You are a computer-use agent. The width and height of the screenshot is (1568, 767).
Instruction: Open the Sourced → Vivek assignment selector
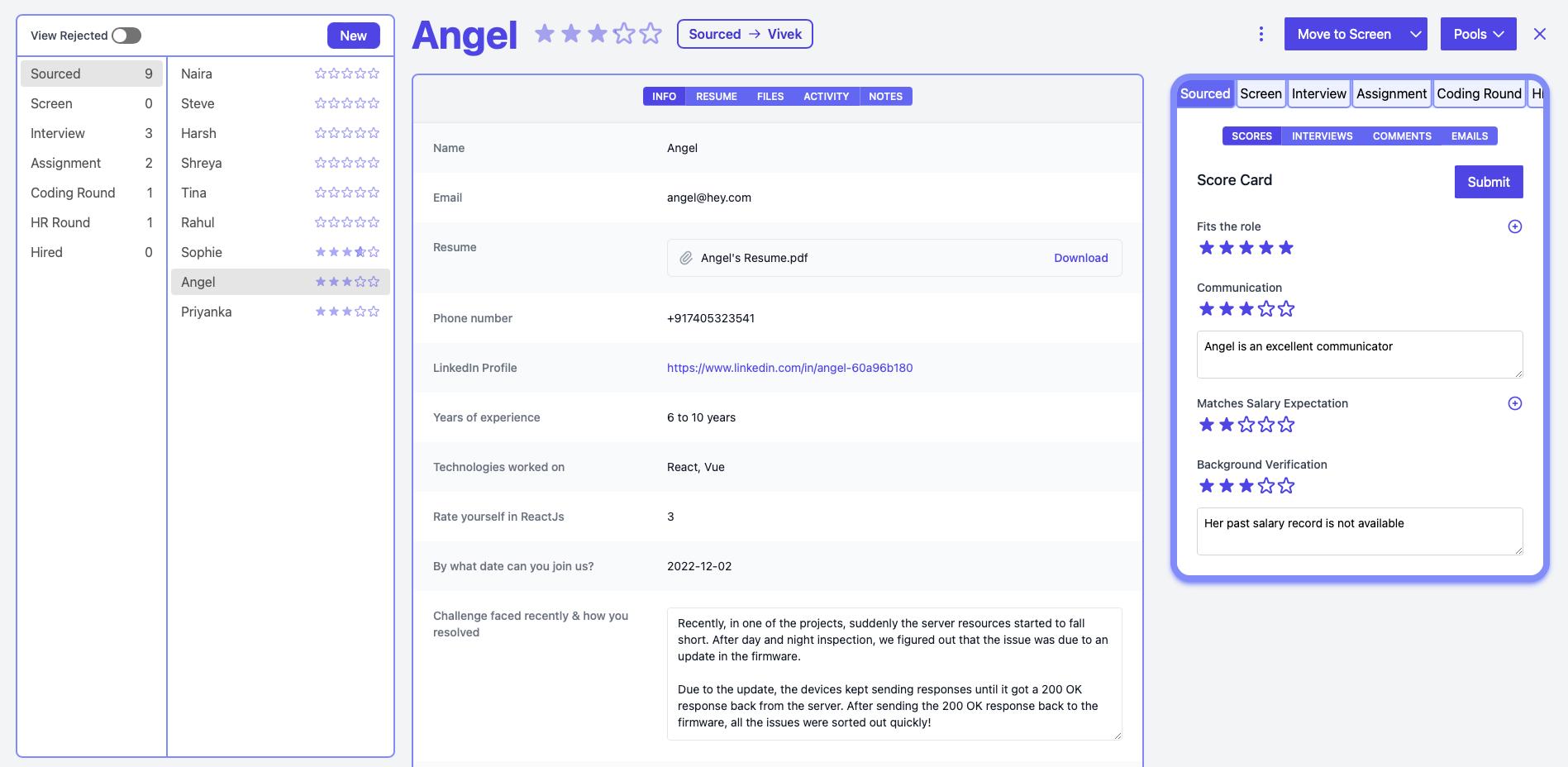point(745,34)
